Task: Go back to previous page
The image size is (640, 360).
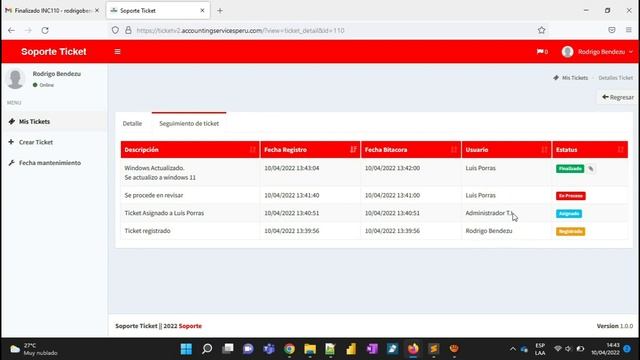Action: click(11, 30)
